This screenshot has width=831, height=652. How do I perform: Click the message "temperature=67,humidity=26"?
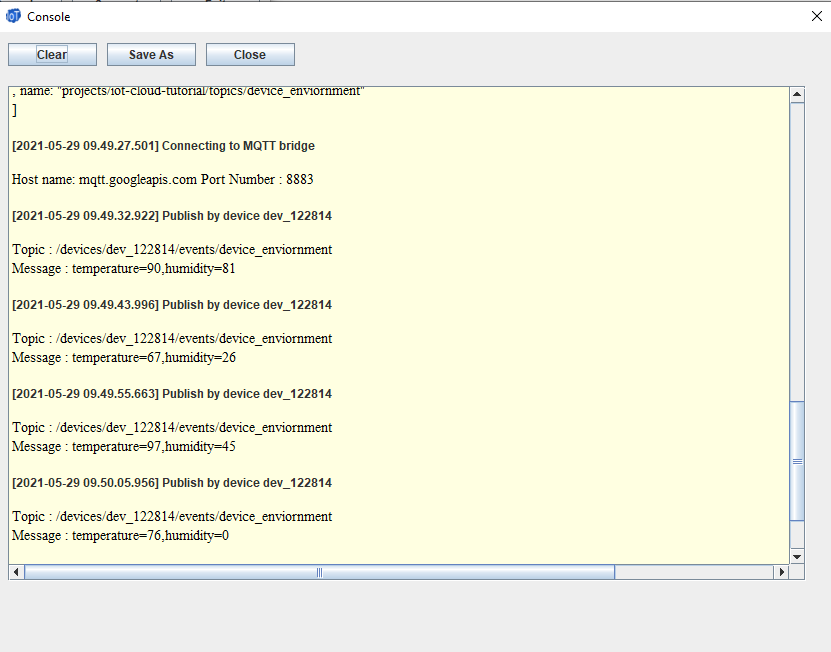click(124, 358)
